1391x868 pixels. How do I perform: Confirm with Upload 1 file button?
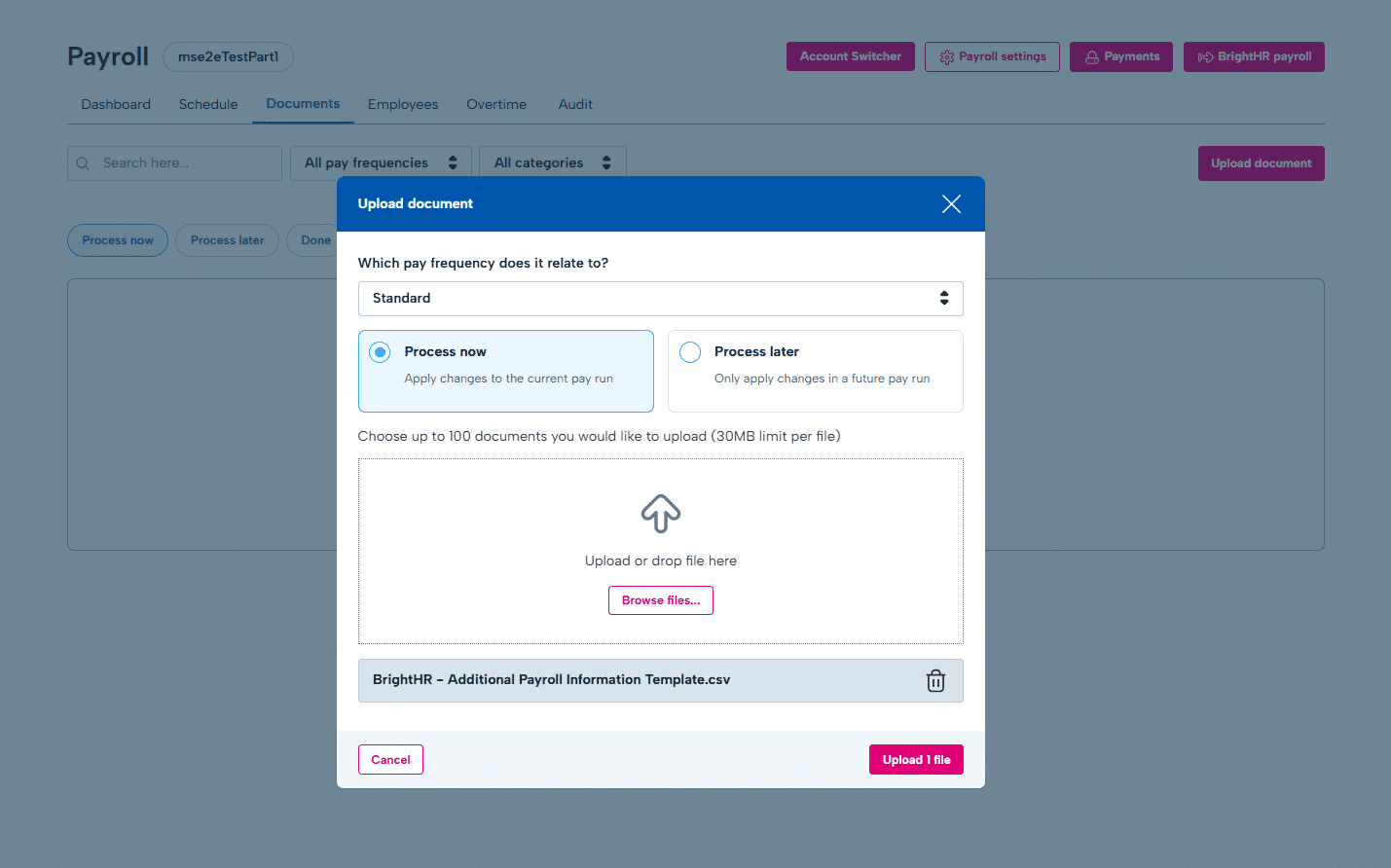(916, 760)
